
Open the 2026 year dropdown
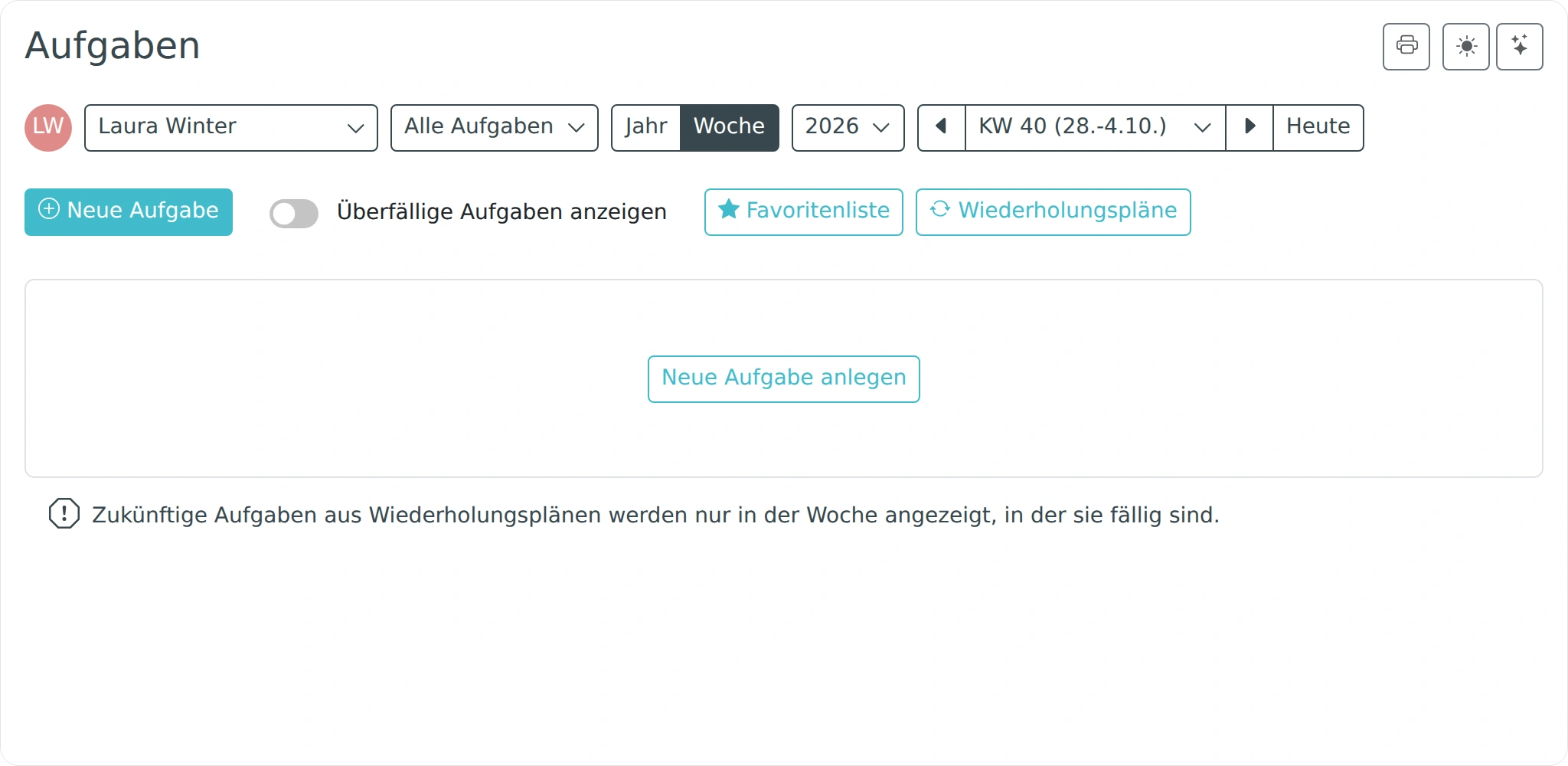click(x=848, y=128)
